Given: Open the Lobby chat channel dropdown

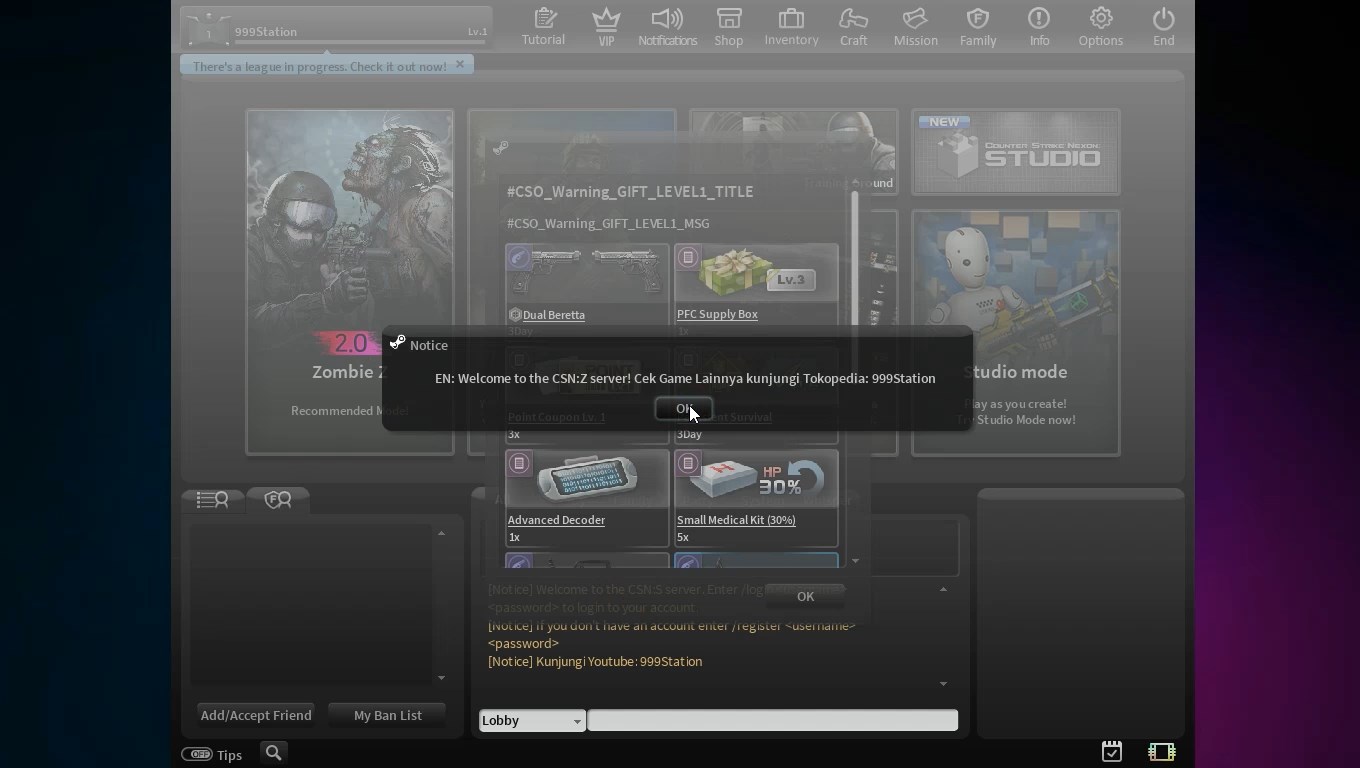Looking at the screenshot, I should pyautogui.click(x=532, y=720).
